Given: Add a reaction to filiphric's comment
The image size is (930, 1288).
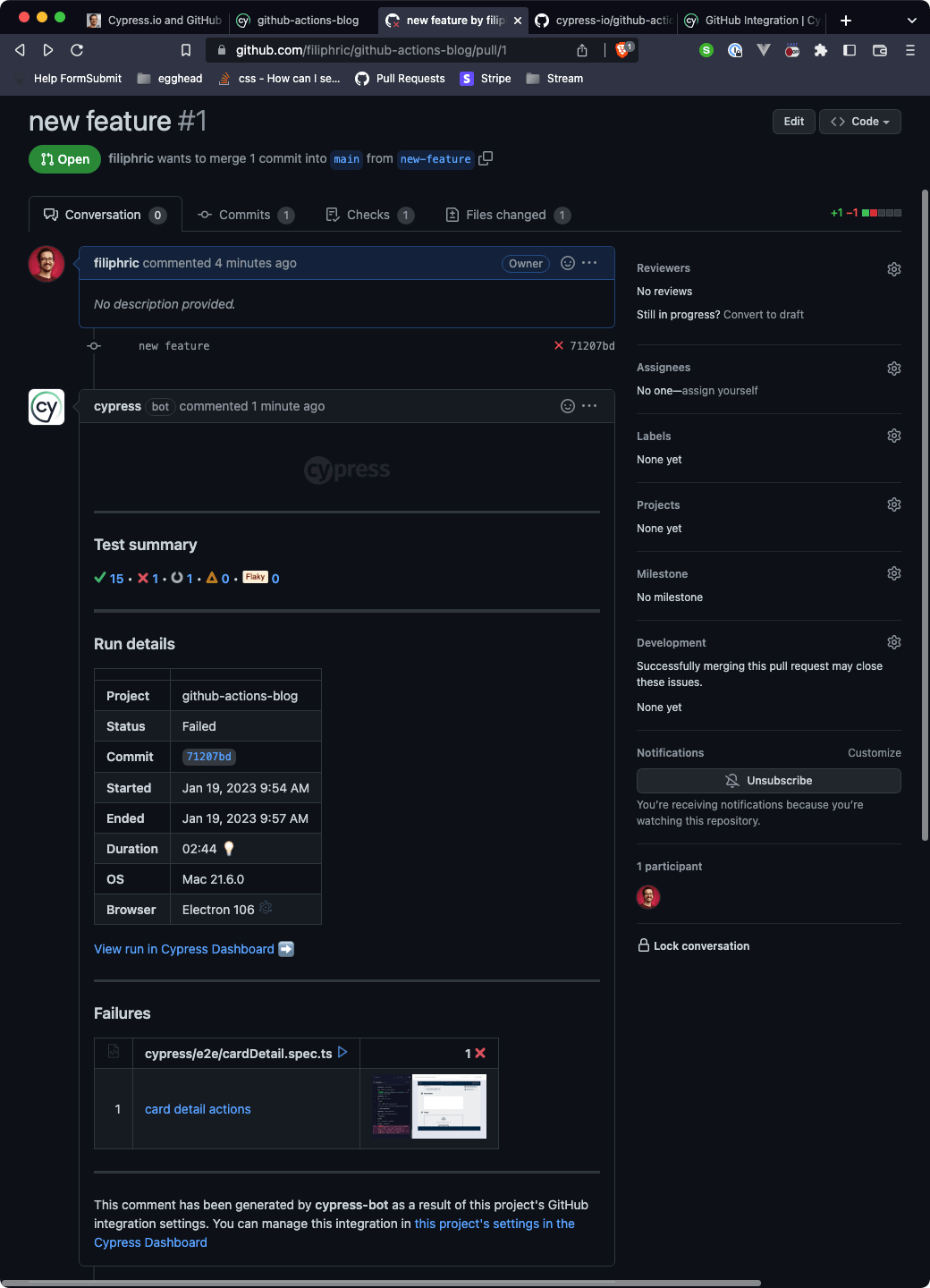Looking at the screenshot, I should 567,263.
